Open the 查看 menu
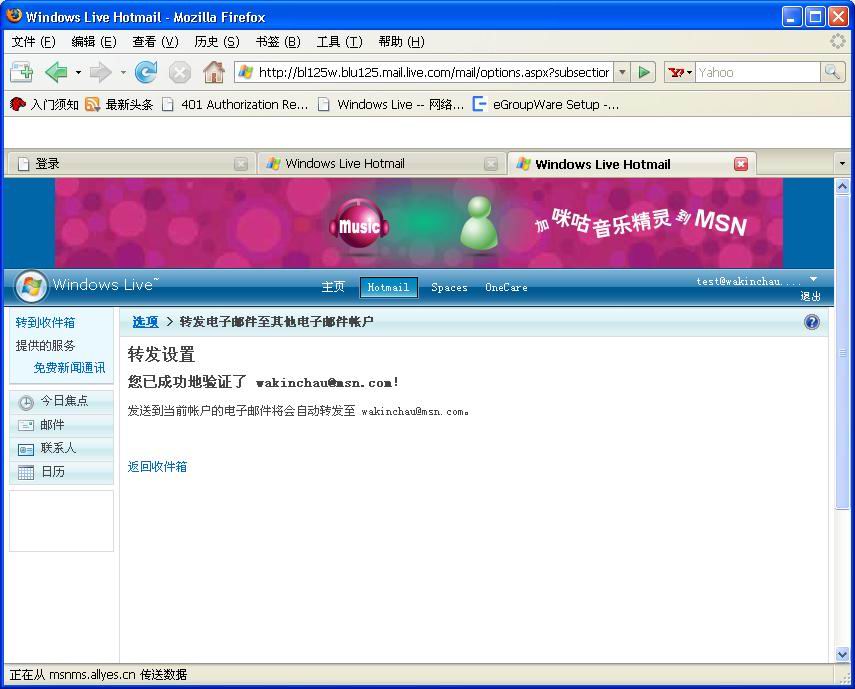855x689 pixels. pyautogui.click(x=155, y=42)
